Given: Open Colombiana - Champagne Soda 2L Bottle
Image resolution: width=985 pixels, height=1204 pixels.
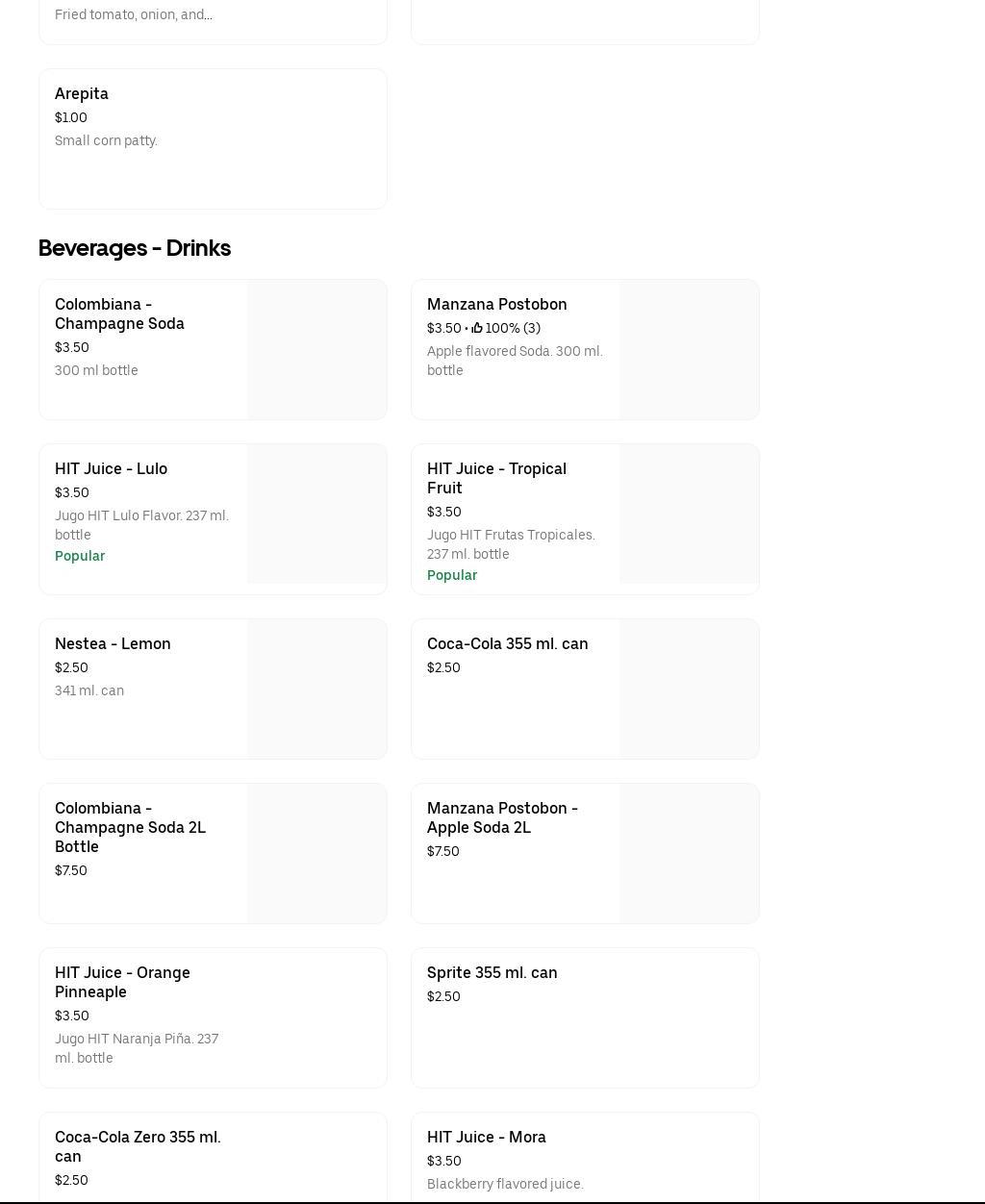Looking at the screenshot, I should [130, 827].
